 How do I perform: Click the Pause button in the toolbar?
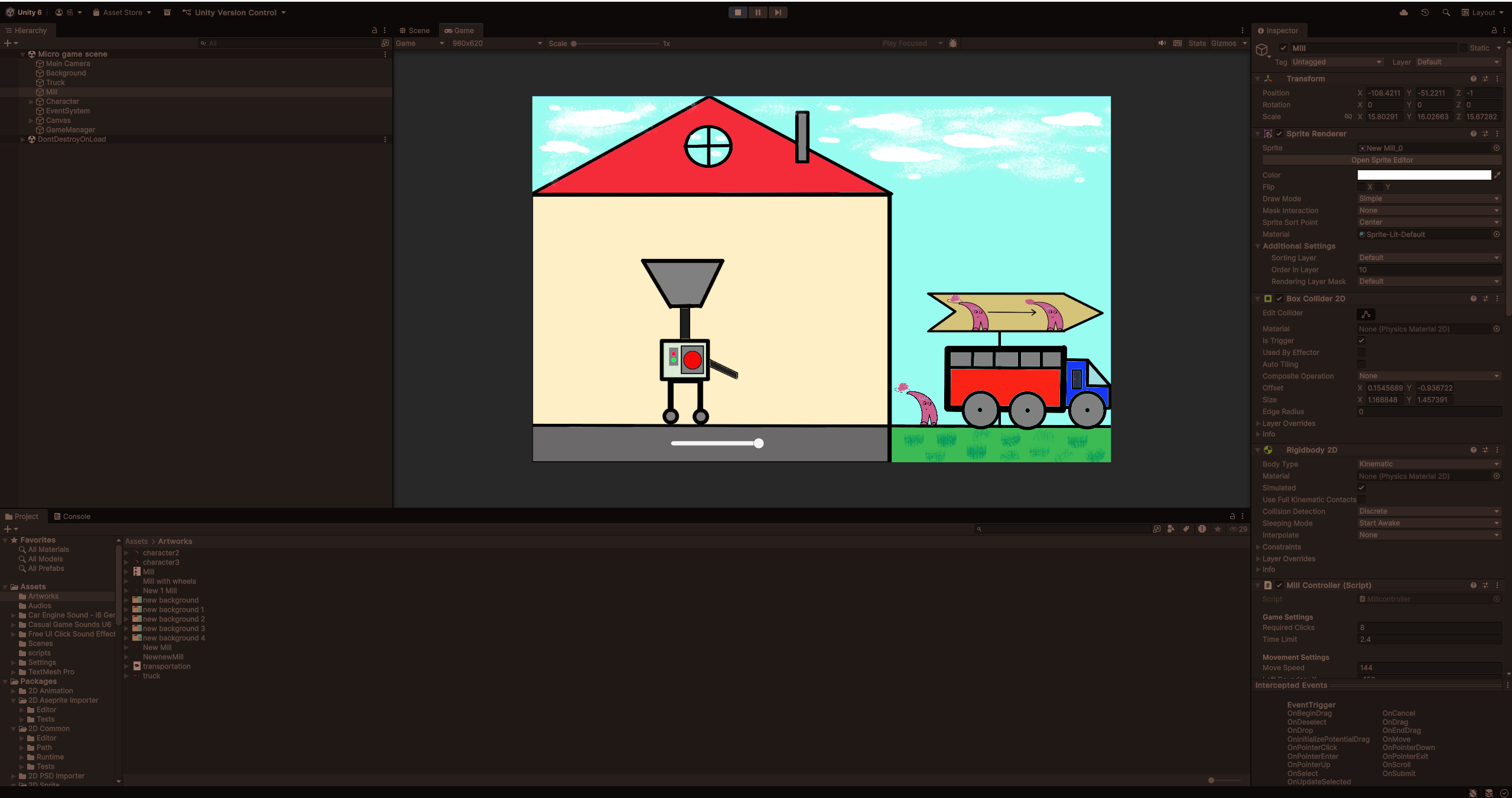pos(757,12)
